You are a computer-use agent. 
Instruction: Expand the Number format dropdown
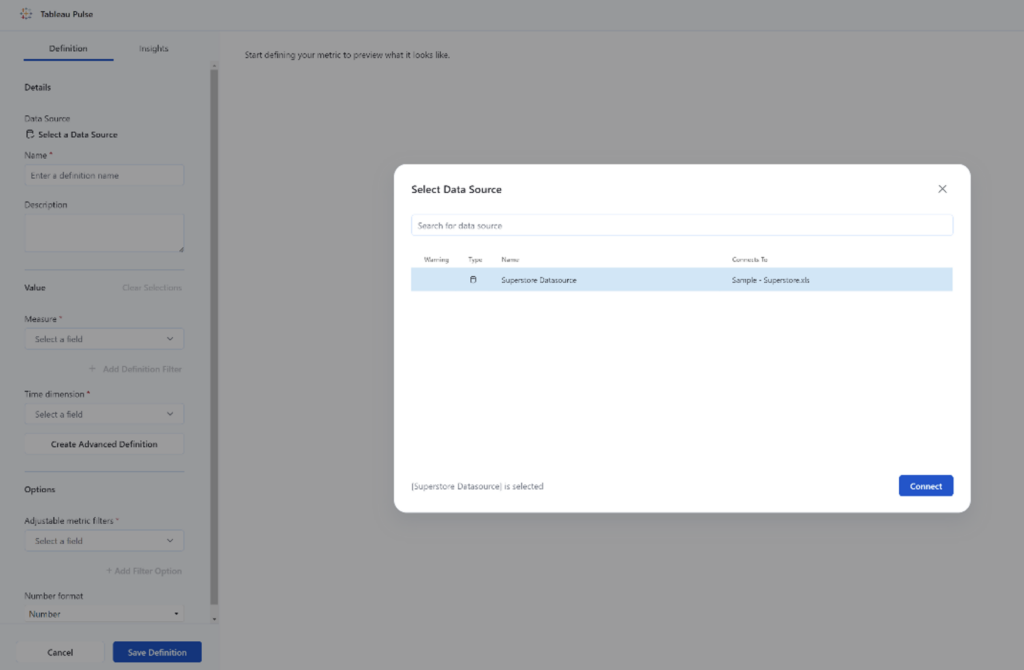(x=104, y=613)
